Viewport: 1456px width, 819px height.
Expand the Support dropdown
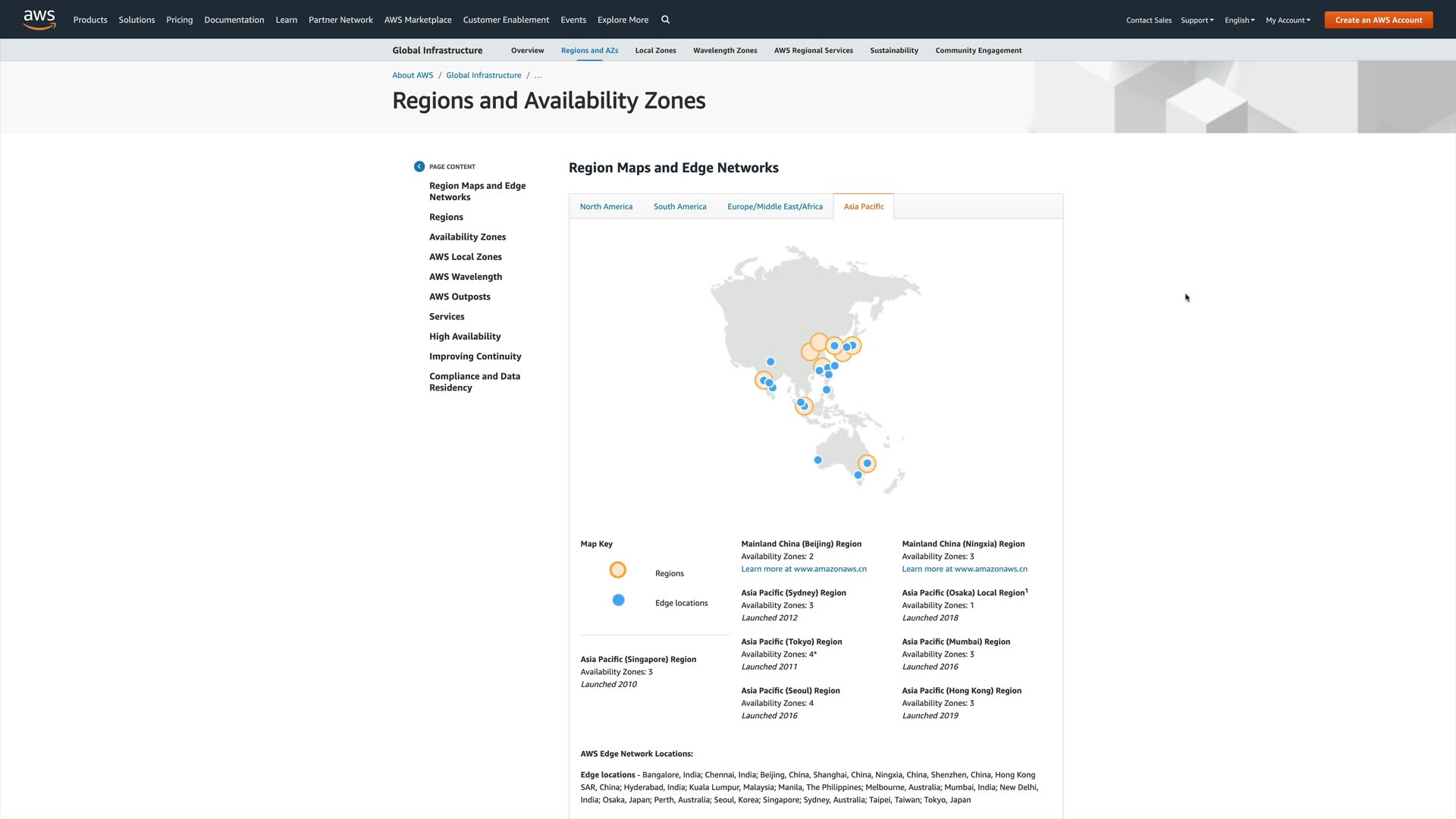(1197, 20)
